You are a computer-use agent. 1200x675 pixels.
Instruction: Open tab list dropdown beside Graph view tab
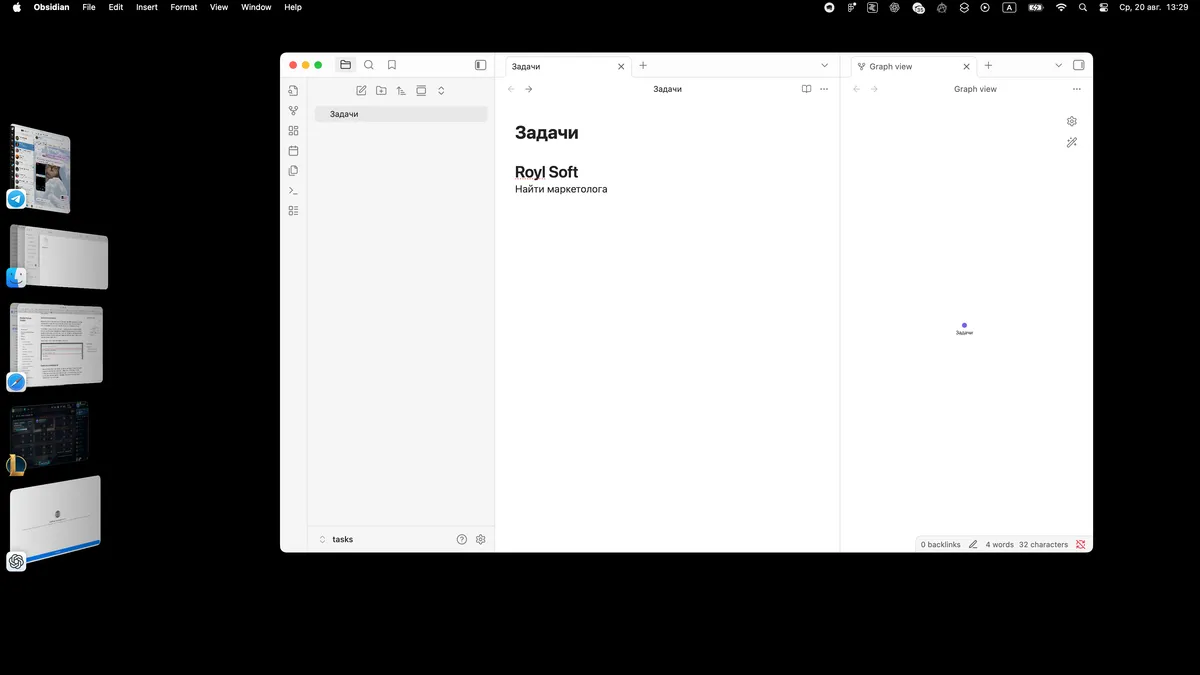(x=1058, y=65)
